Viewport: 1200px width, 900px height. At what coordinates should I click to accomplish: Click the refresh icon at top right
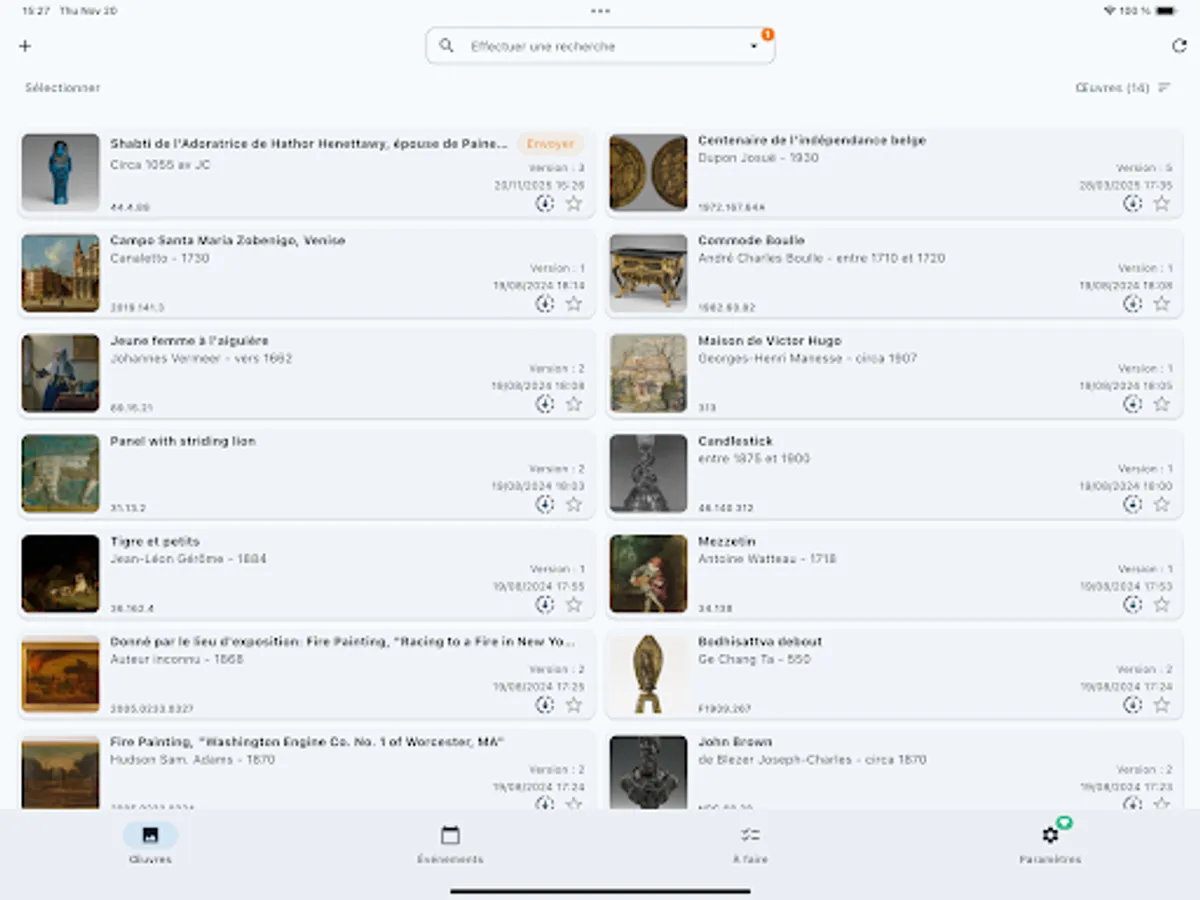tap(1179, 46)
